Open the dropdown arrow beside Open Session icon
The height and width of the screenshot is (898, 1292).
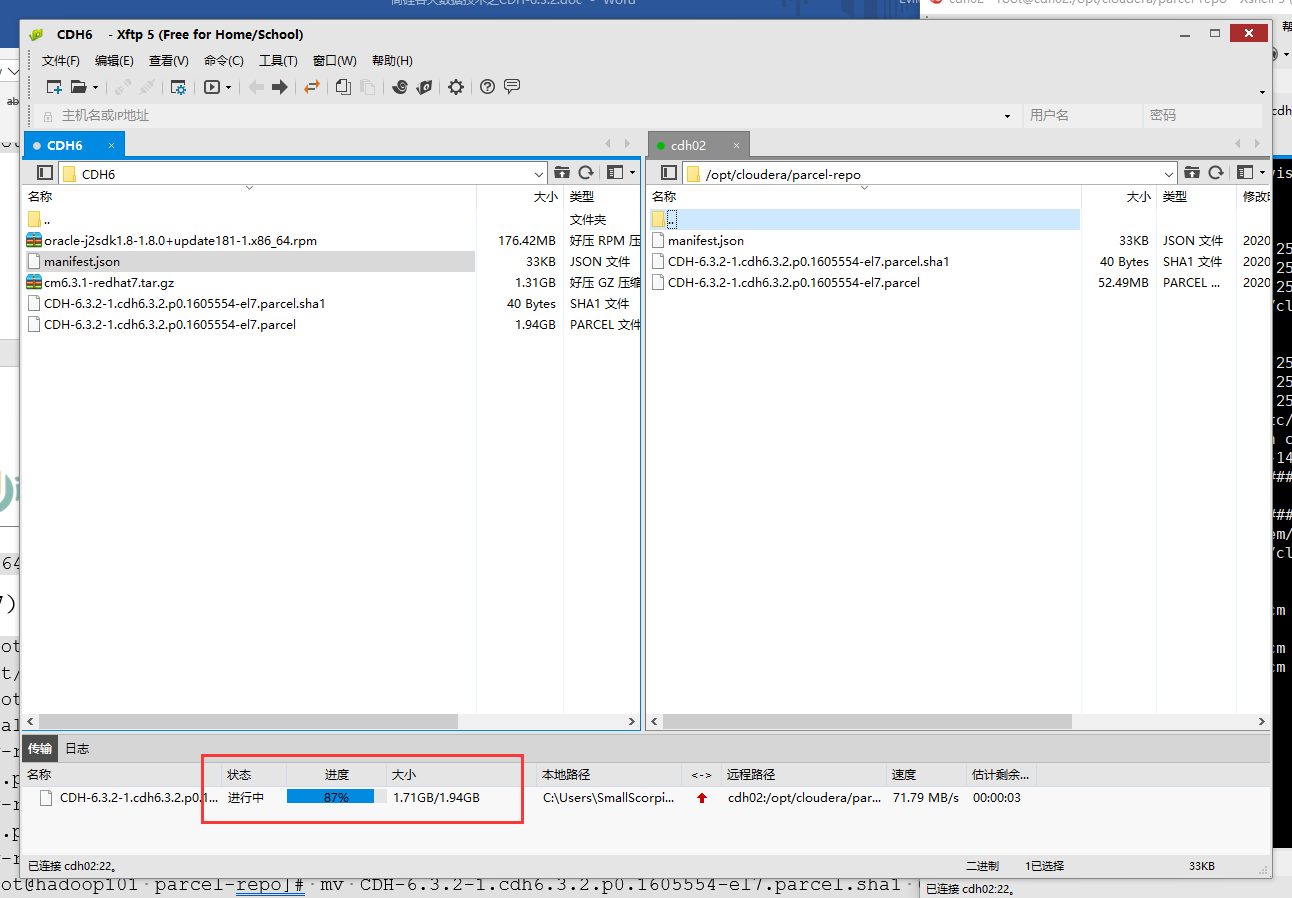[95, 88]
